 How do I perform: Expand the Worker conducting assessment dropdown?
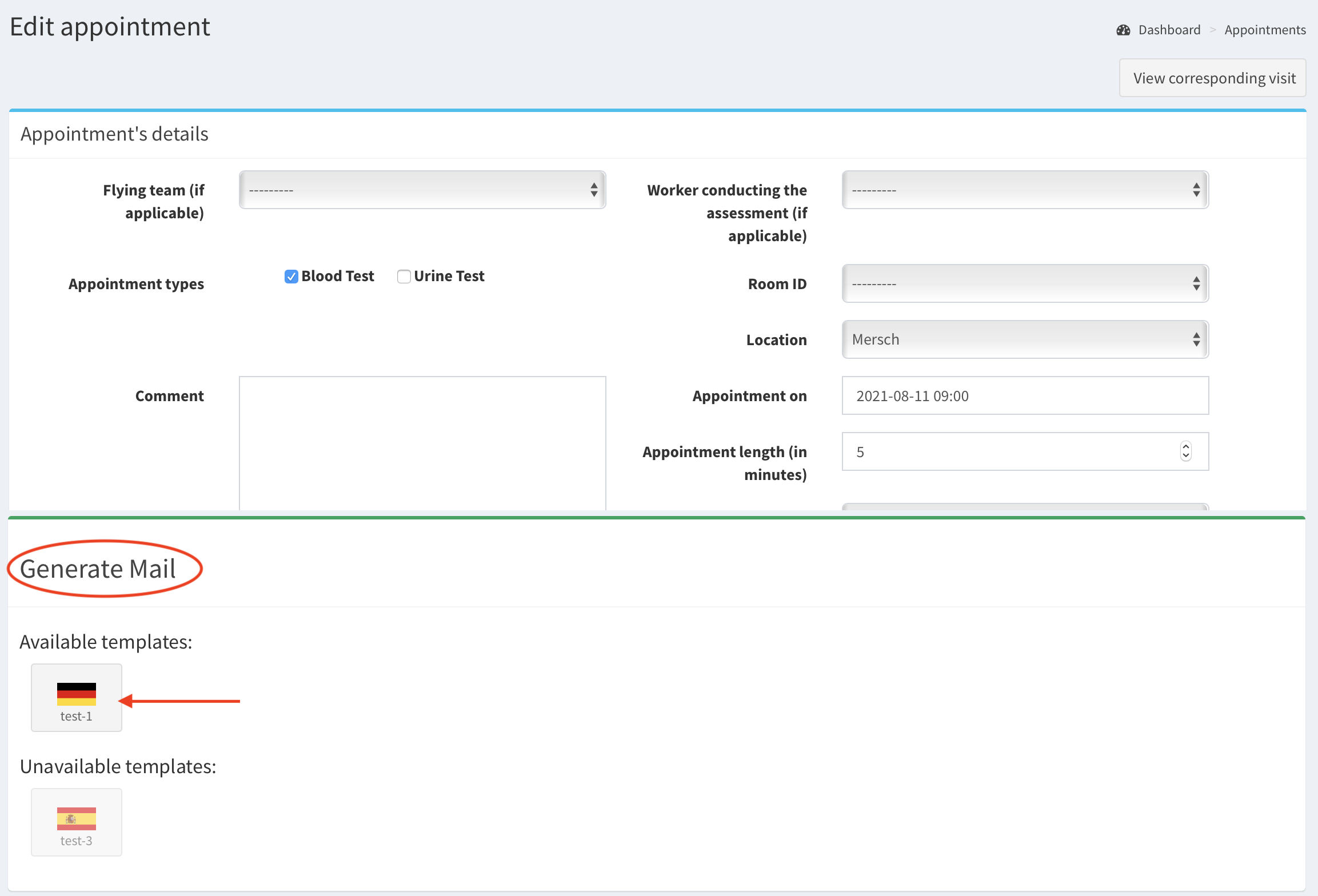point(1025,190)
